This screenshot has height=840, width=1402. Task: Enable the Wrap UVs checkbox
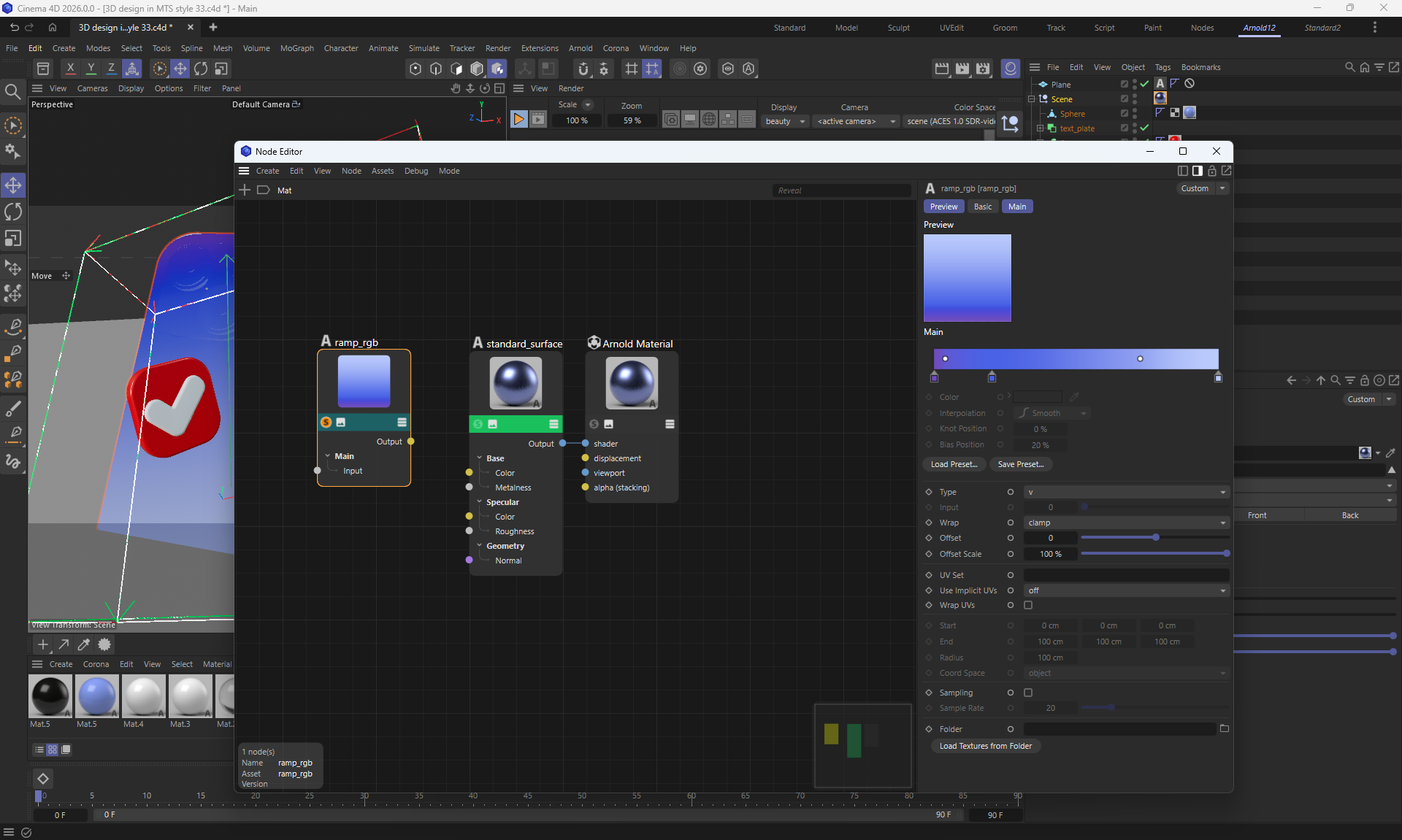(1028, 605)
